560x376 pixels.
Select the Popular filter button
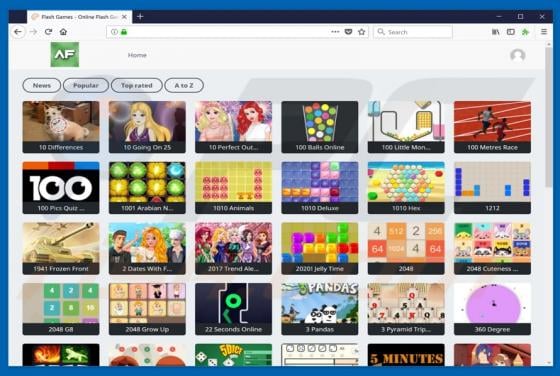[x=86, y=85]
